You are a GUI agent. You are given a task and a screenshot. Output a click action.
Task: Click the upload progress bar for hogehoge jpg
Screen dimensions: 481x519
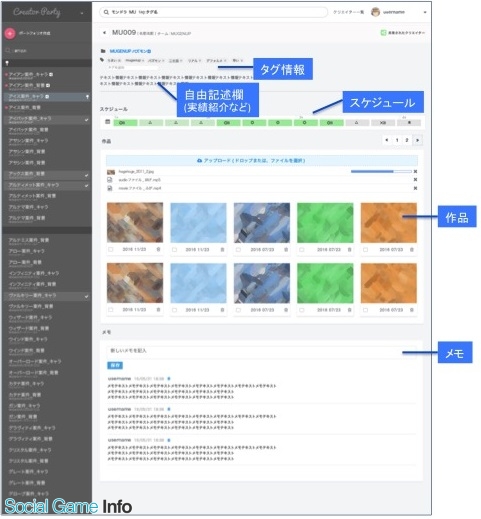pos(381,171)
